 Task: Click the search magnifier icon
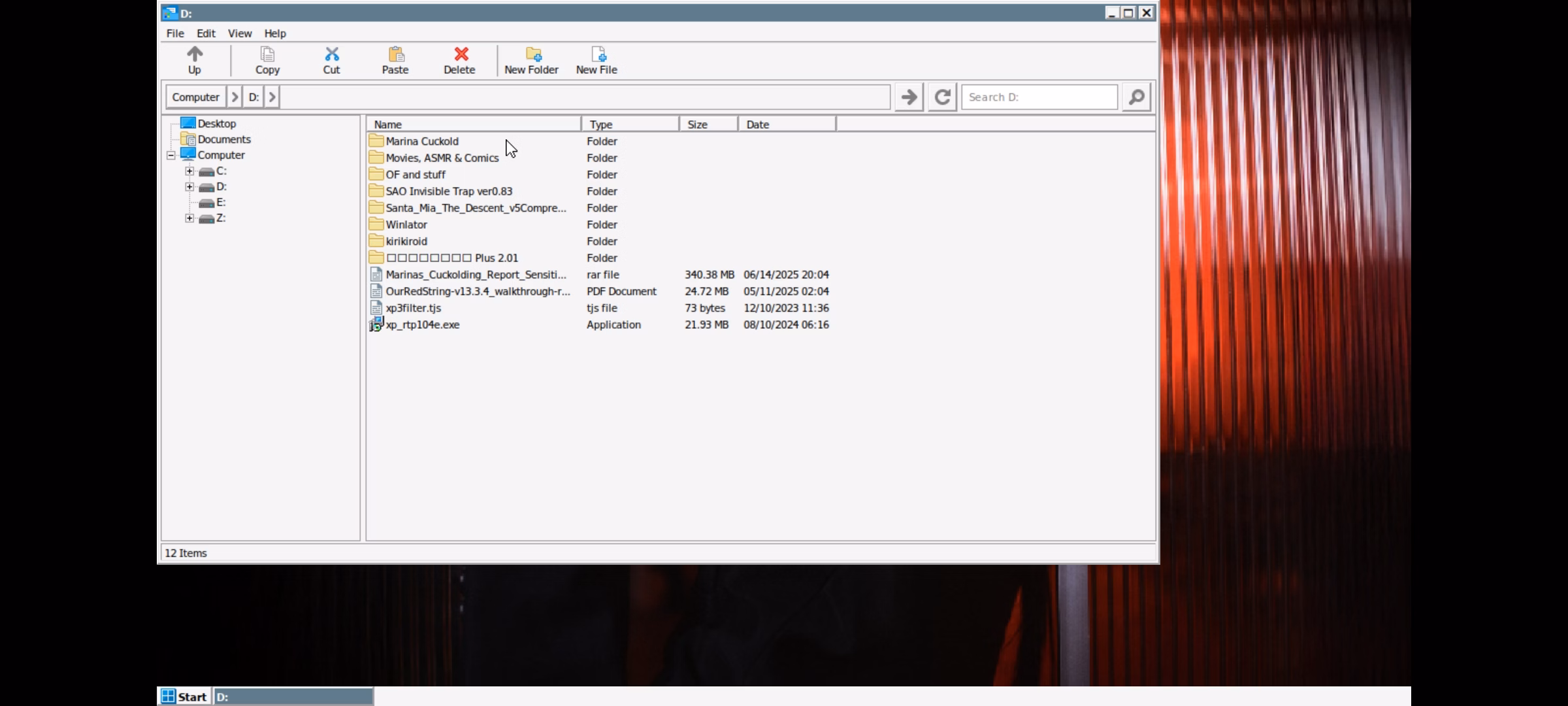coord(1136,97)
